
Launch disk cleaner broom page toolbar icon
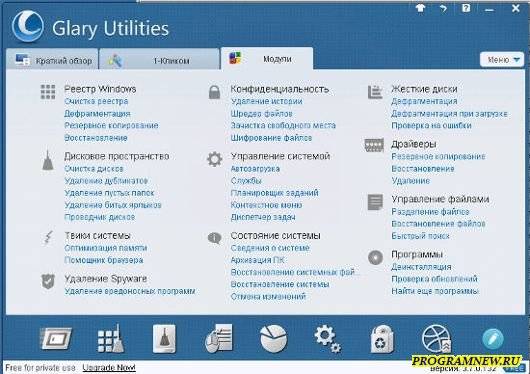(x=164, y=338)
